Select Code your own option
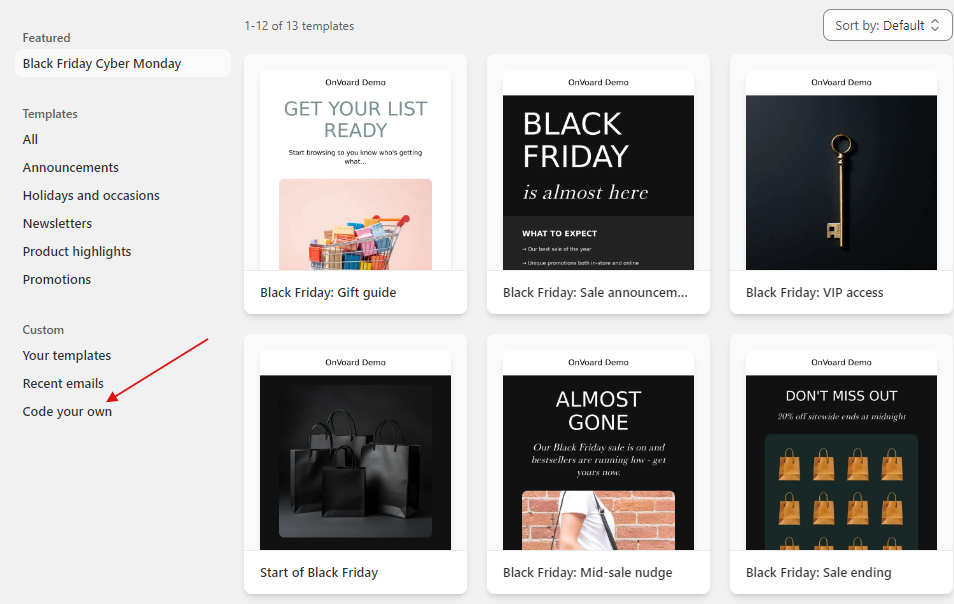 (x=67, y=411)
